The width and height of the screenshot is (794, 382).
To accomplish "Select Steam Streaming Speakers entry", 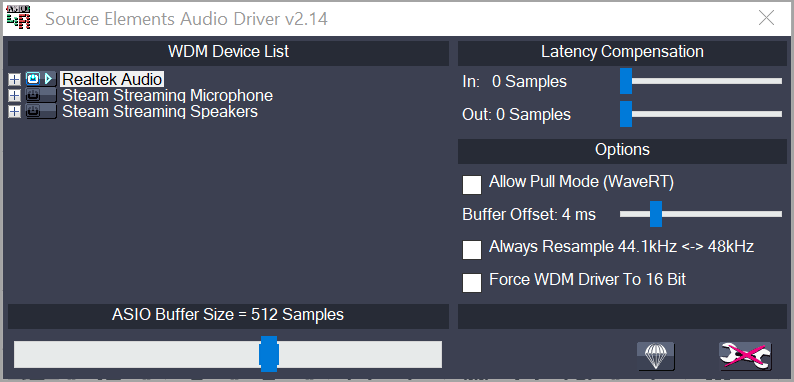I will click(x=160, y=111).
